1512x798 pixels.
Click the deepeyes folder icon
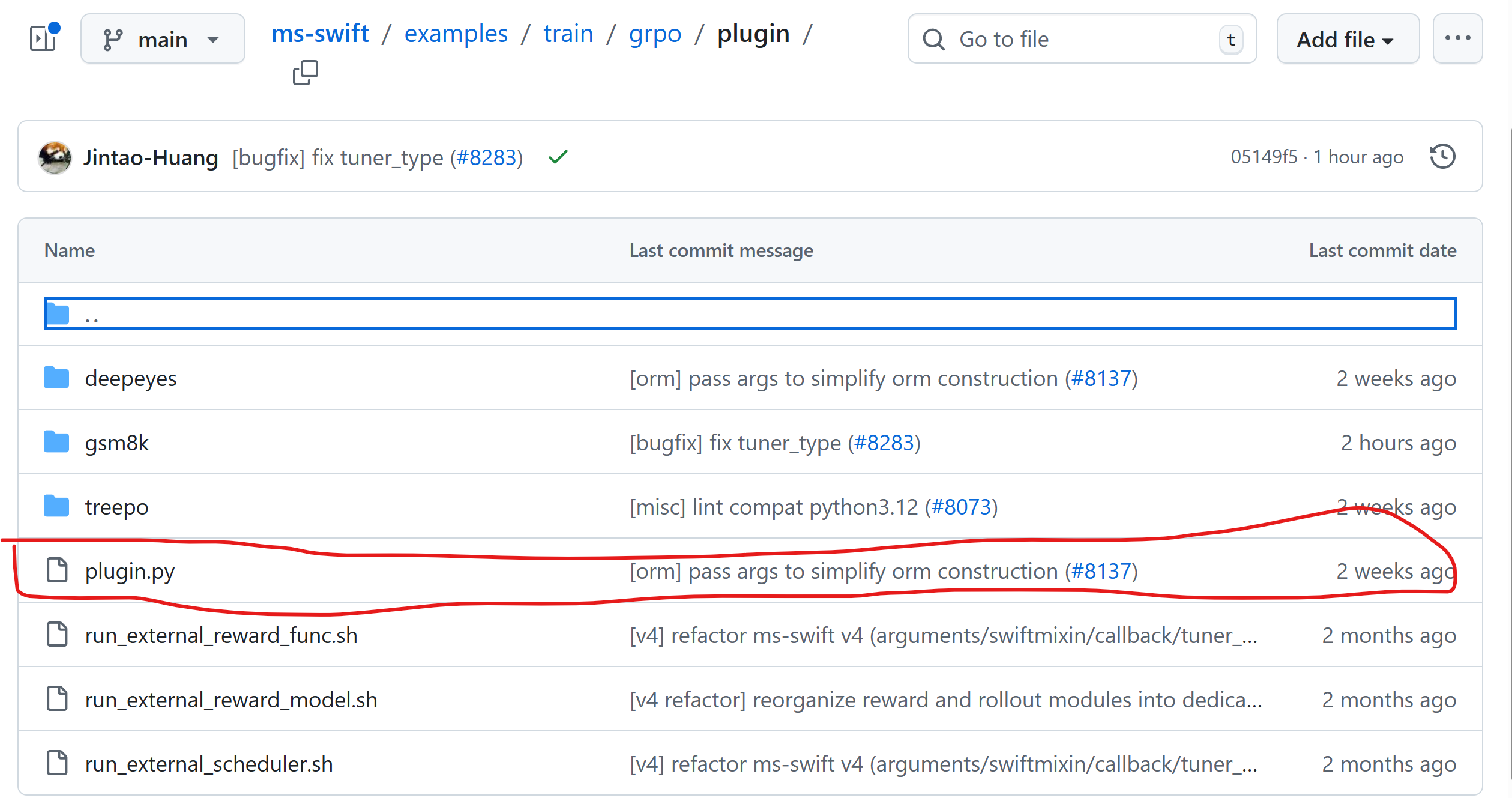(56, 378)
